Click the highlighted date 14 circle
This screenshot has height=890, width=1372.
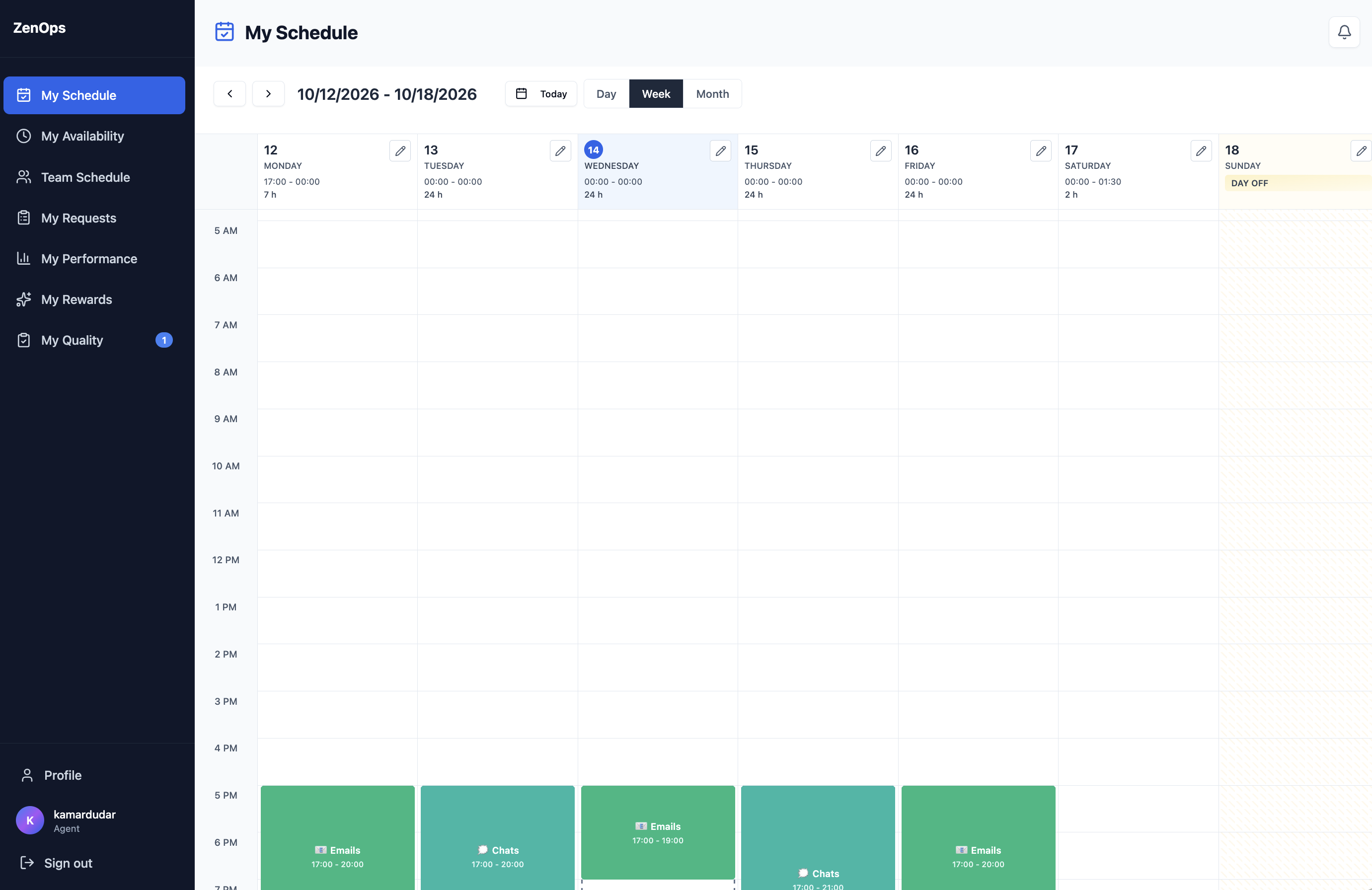(594, 150)
